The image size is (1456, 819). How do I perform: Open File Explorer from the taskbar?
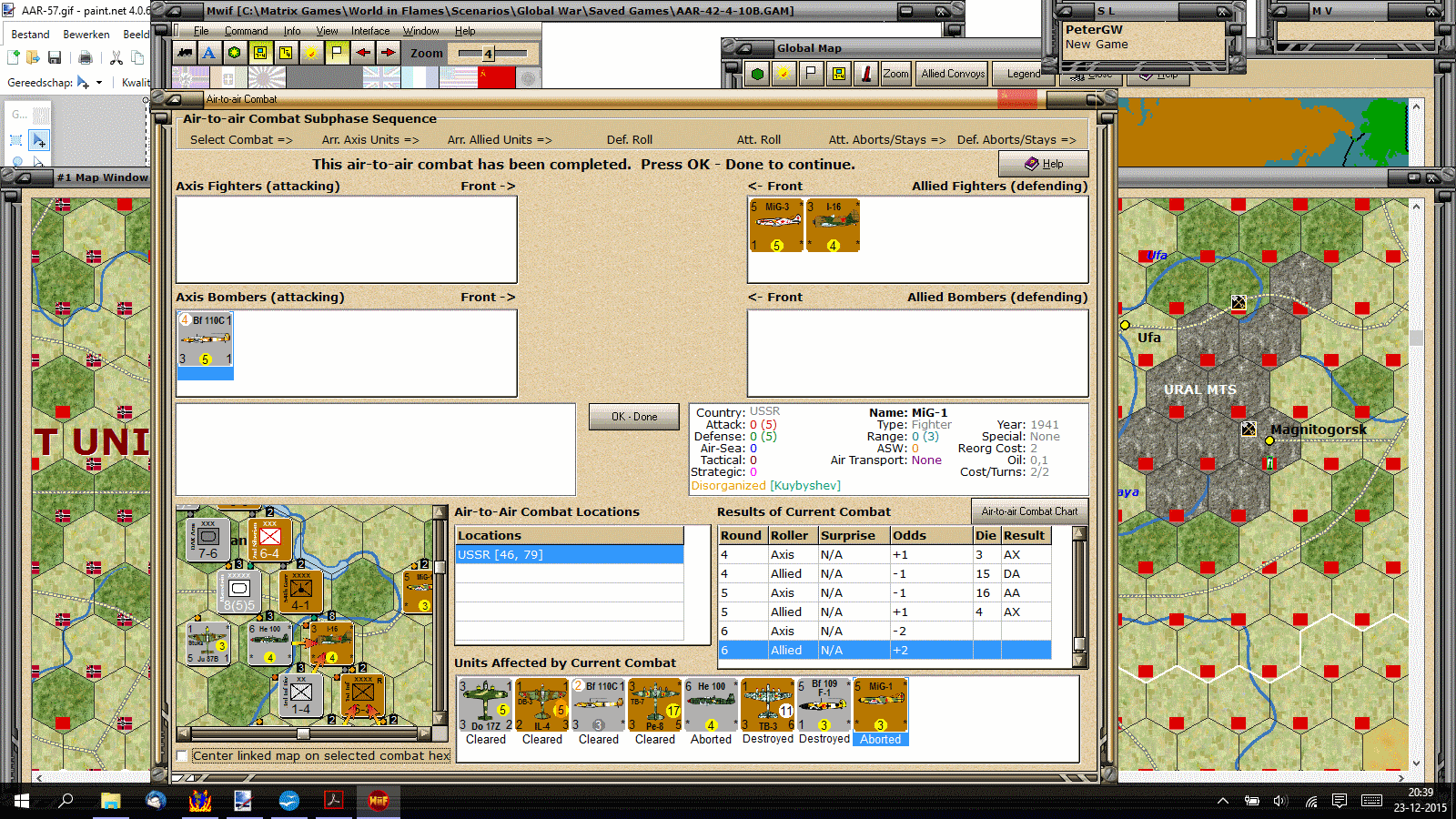pyautogui.click(x=111, y=801)
